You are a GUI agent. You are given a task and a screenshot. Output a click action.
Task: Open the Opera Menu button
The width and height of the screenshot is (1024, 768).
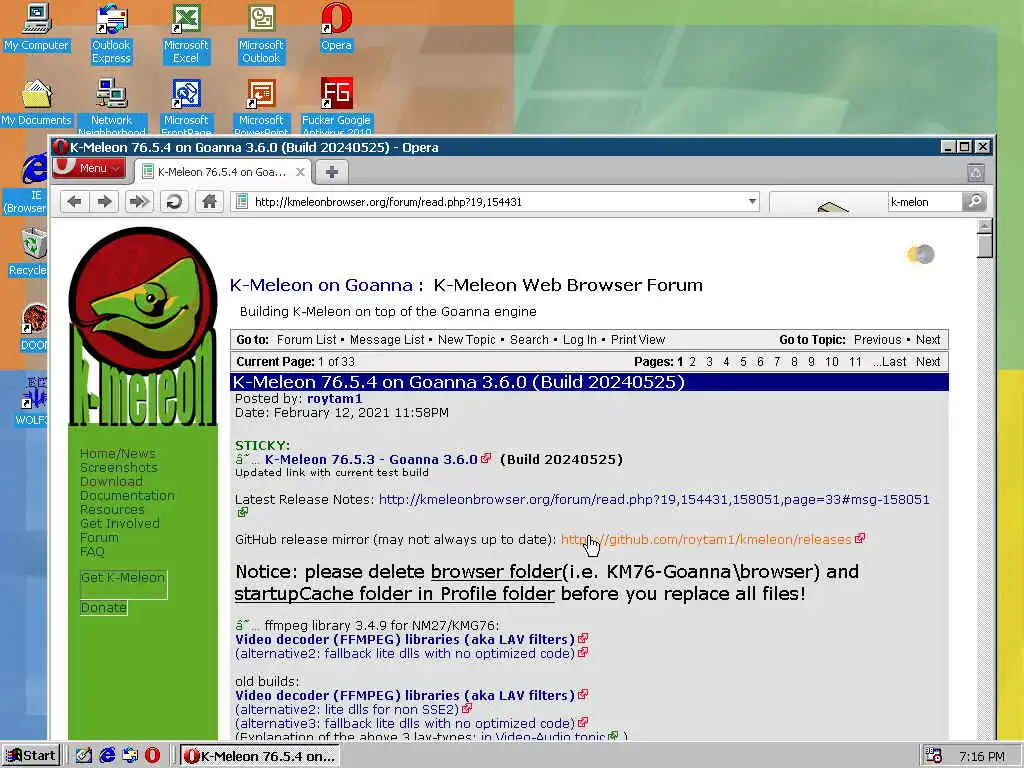89,168
